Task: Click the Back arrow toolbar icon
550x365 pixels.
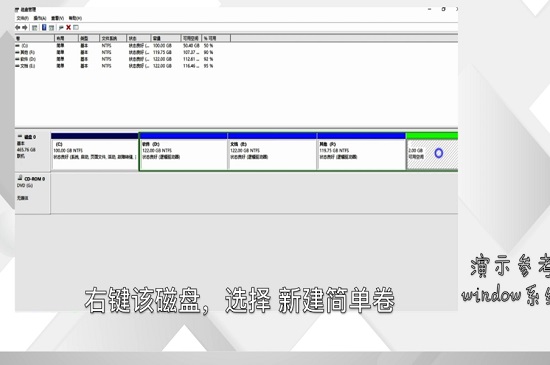Action: [x=18, y=27]
